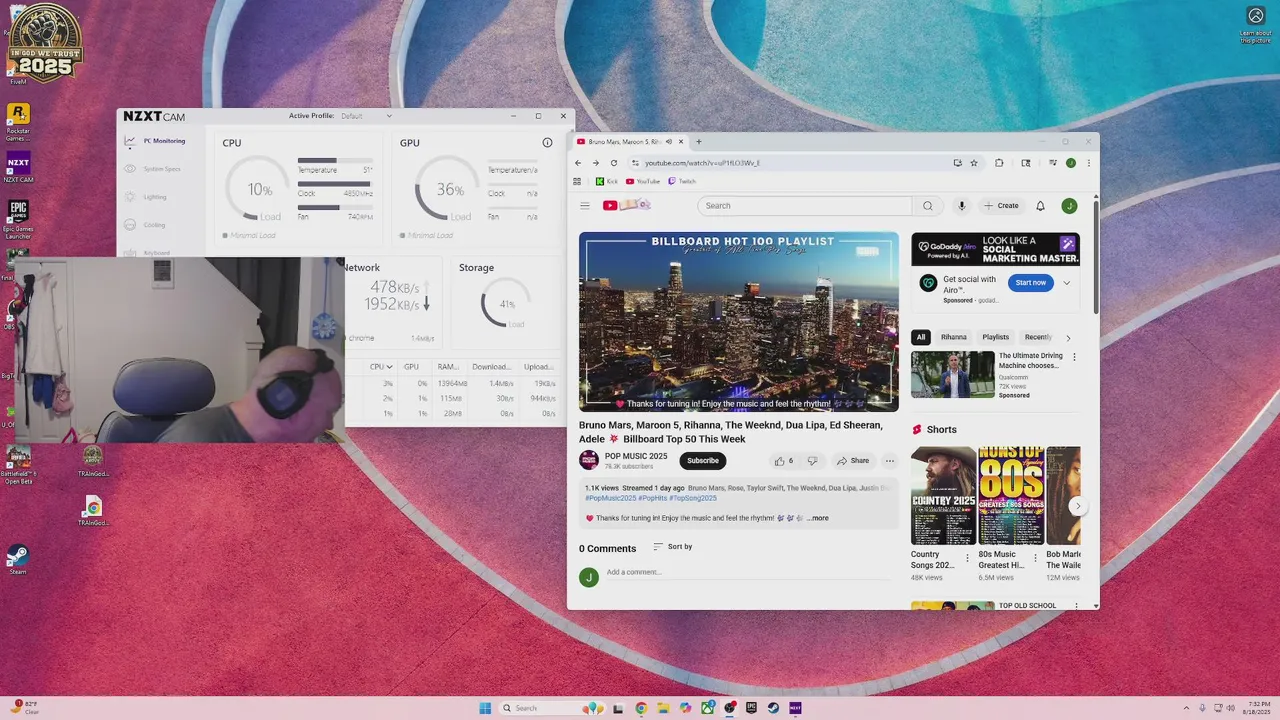Click the Chrome address bar URL
This screenshot has height=720, width=1280.
[702, 163]
